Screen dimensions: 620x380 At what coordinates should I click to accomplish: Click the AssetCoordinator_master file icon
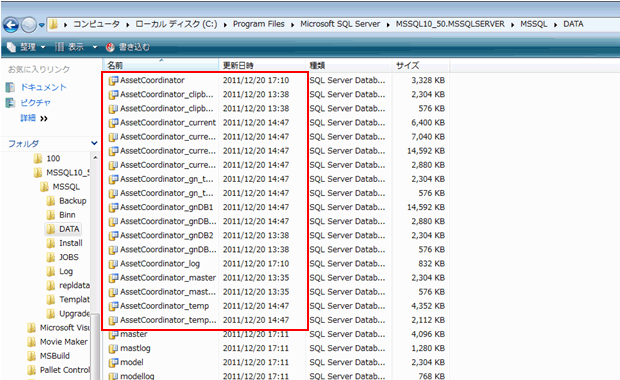pyautogui.click(x=113, y=278)
